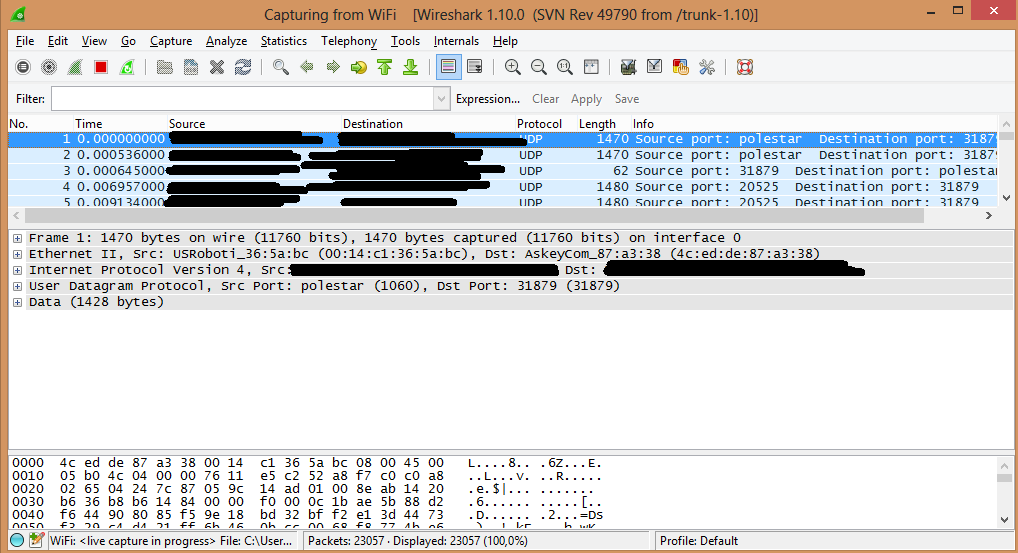Restart the running live capture icon

click(x=127, y=67)
